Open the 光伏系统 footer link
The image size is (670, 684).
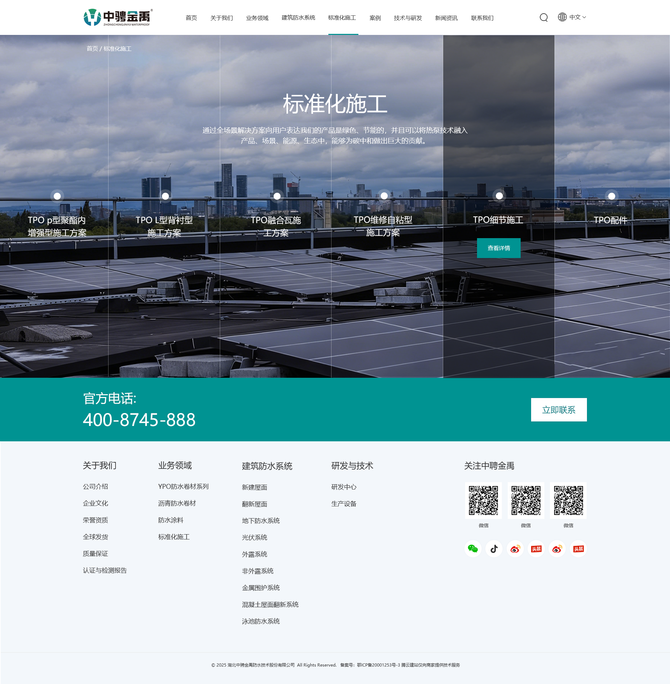coord(254,537)
